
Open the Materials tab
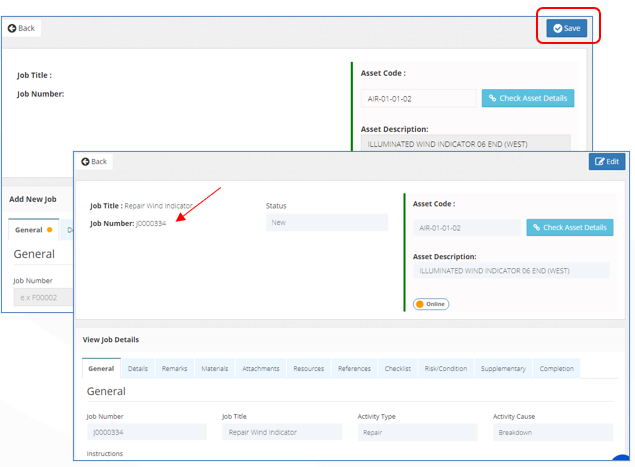(215, 369)
